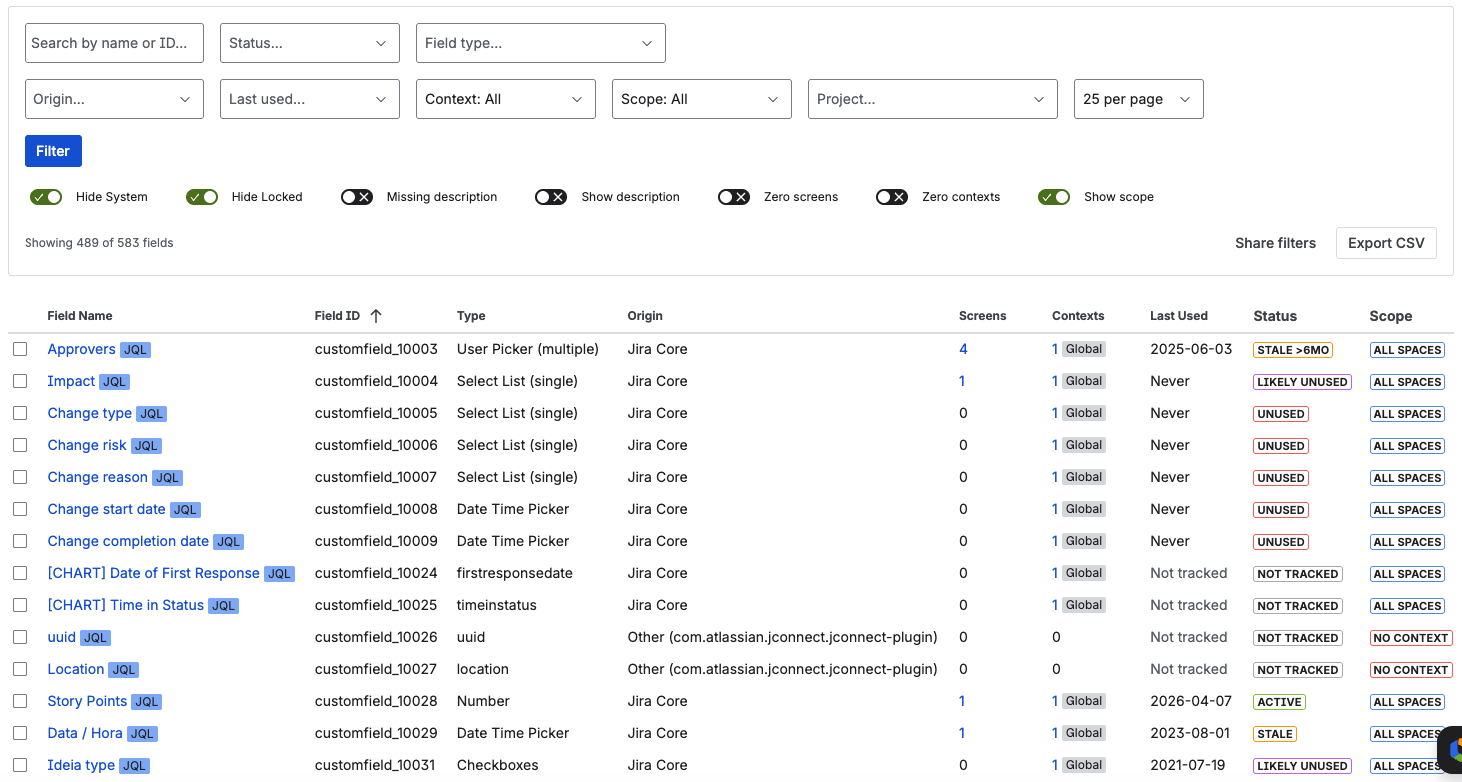Open the Status dropdown
1462x782 pixels.
tap(310, 43)
